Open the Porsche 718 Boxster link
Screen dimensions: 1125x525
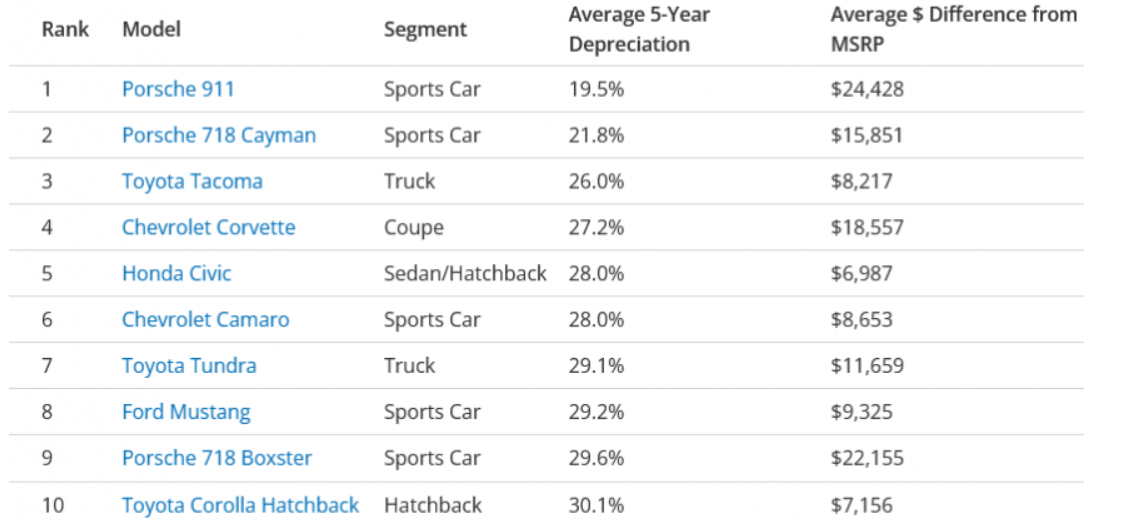[x=216, y=458]
